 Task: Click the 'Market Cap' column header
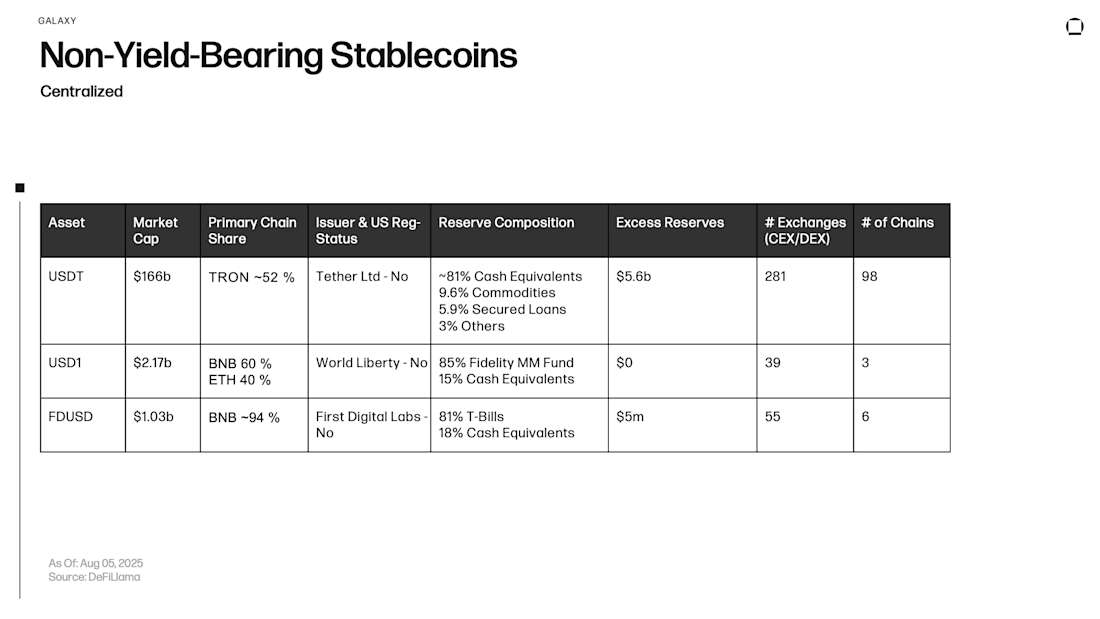coord(155,230)
